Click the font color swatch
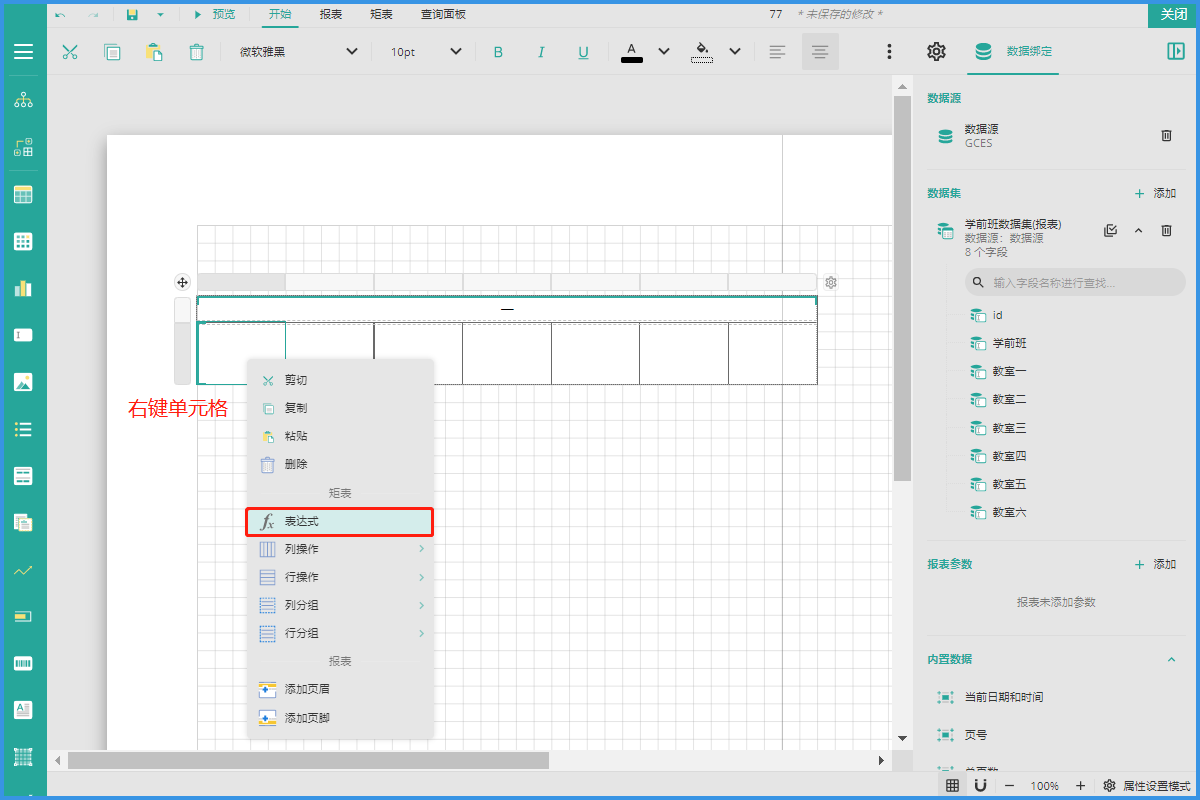The image size is (1200, 800). pos(632,52)
